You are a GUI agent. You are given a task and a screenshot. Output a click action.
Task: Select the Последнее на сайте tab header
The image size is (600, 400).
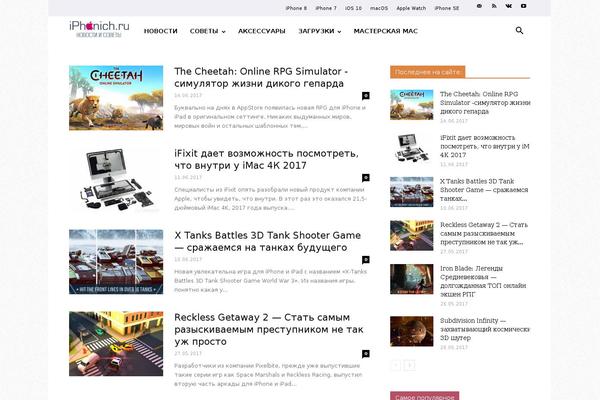click(427, 72)
